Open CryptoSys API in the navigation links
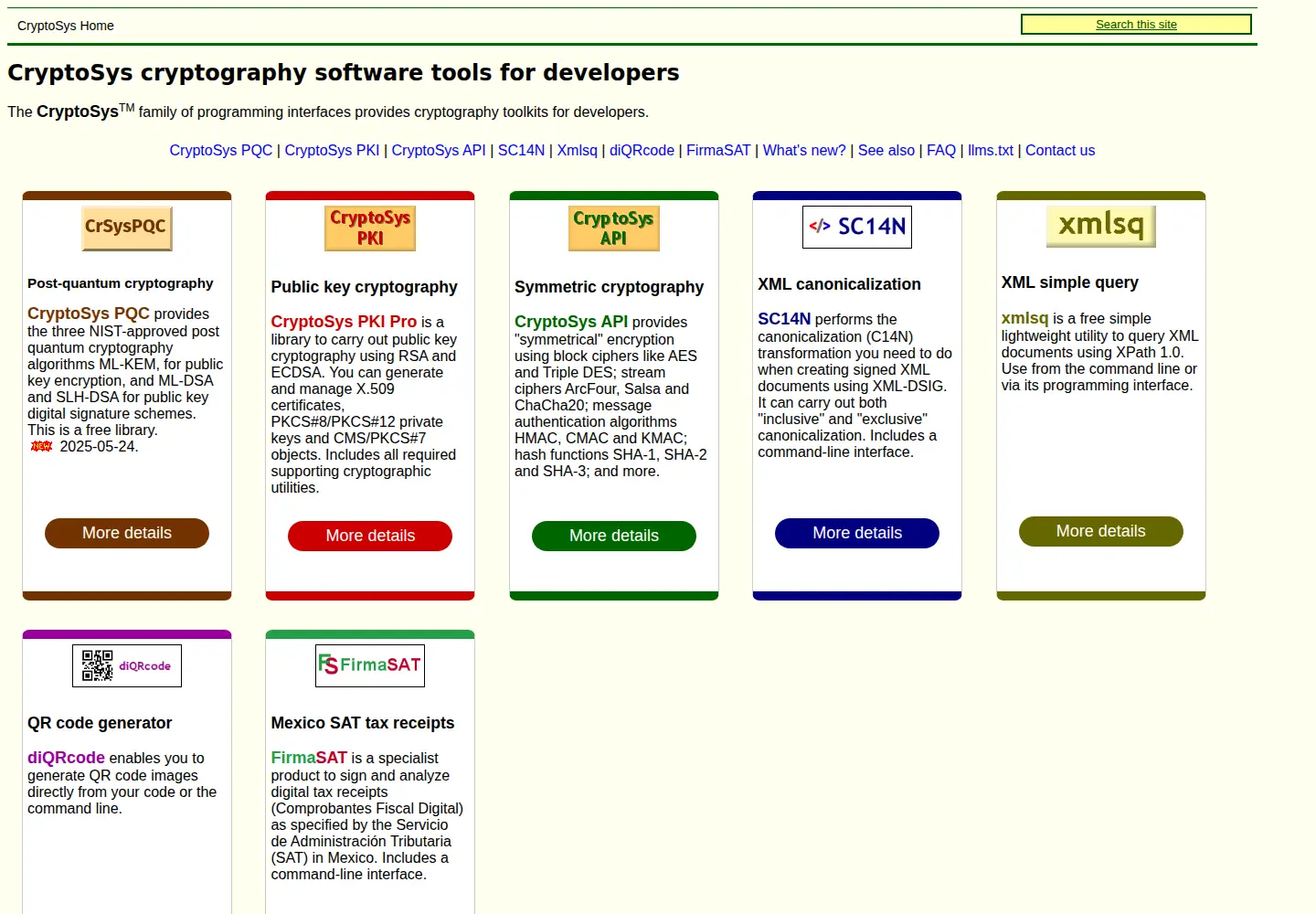 [439, 151]
